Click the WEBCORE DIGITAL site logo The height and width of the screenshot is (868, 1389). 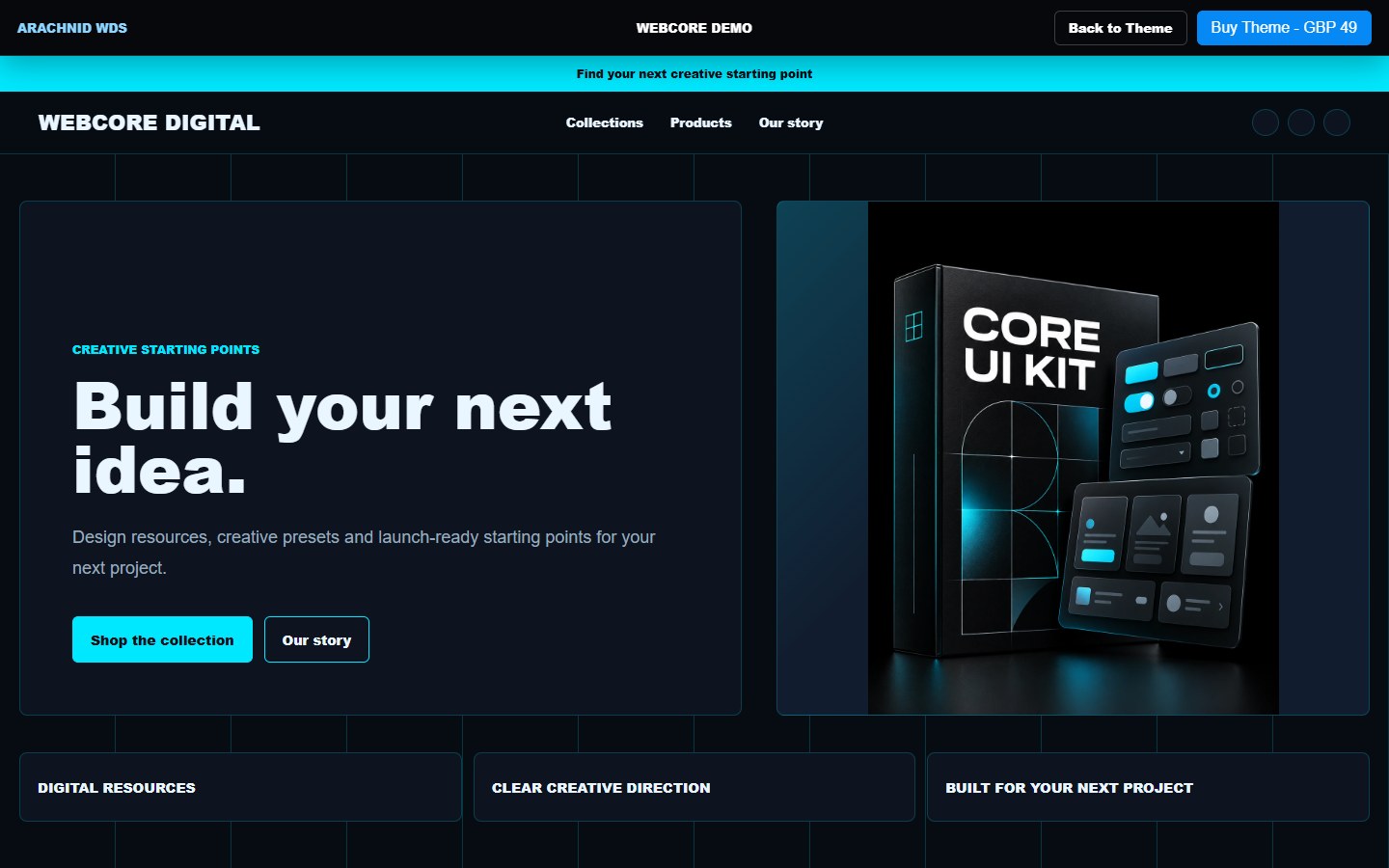pos(150,122)
